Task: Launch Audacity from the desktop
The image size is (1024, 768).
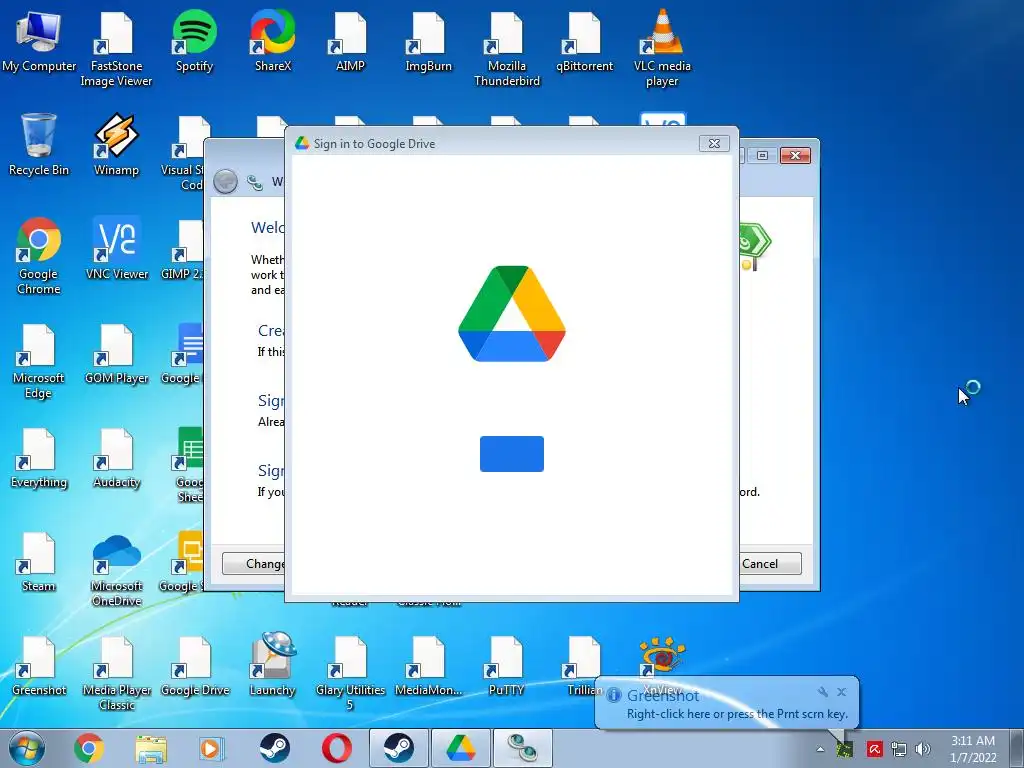Action: [116, 457]
